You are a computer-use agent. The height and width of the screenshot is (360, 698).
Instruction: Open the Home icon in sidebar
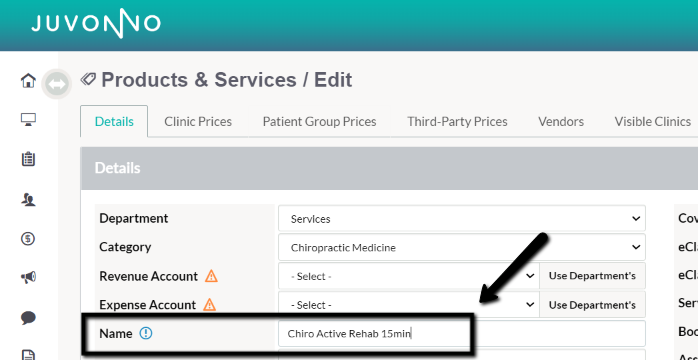coord(28,81)
